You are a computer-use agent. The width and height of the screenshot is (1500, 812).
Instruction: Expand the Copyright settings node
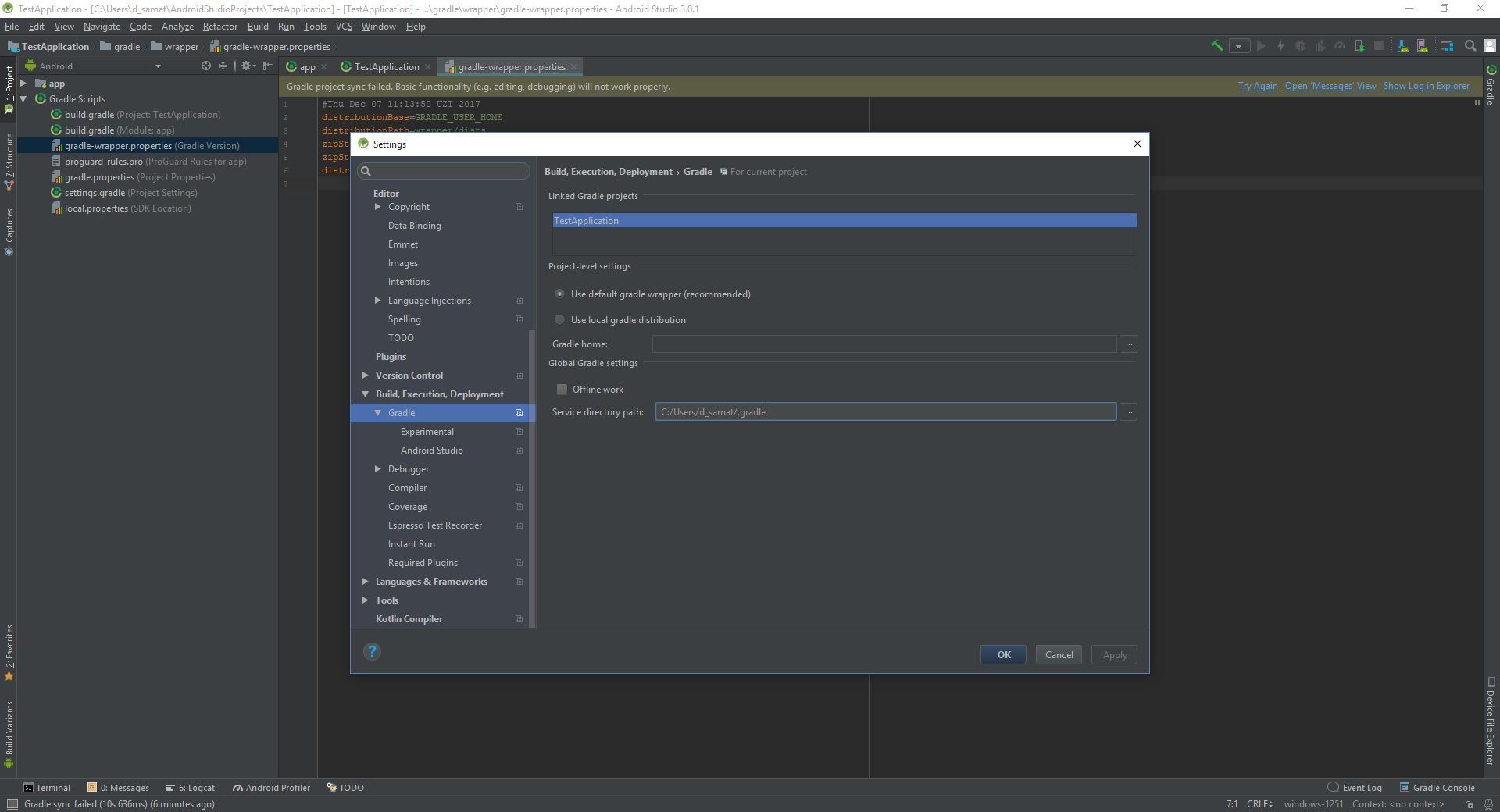(x=378, y=207)
